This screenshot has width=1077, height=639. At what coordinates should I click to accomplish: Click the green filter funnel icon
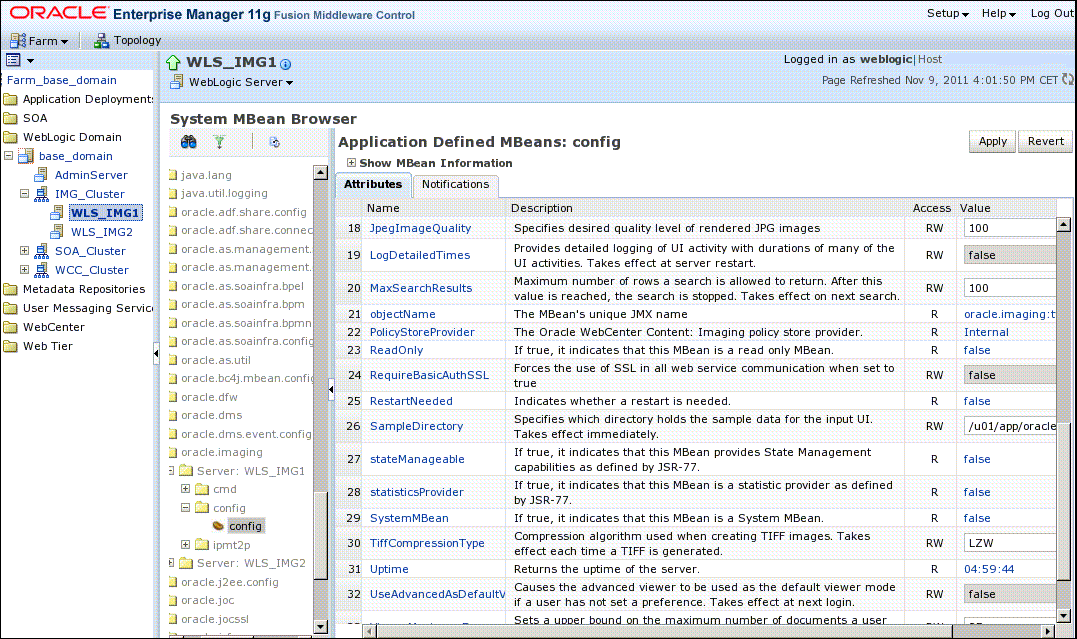point(219,143)
